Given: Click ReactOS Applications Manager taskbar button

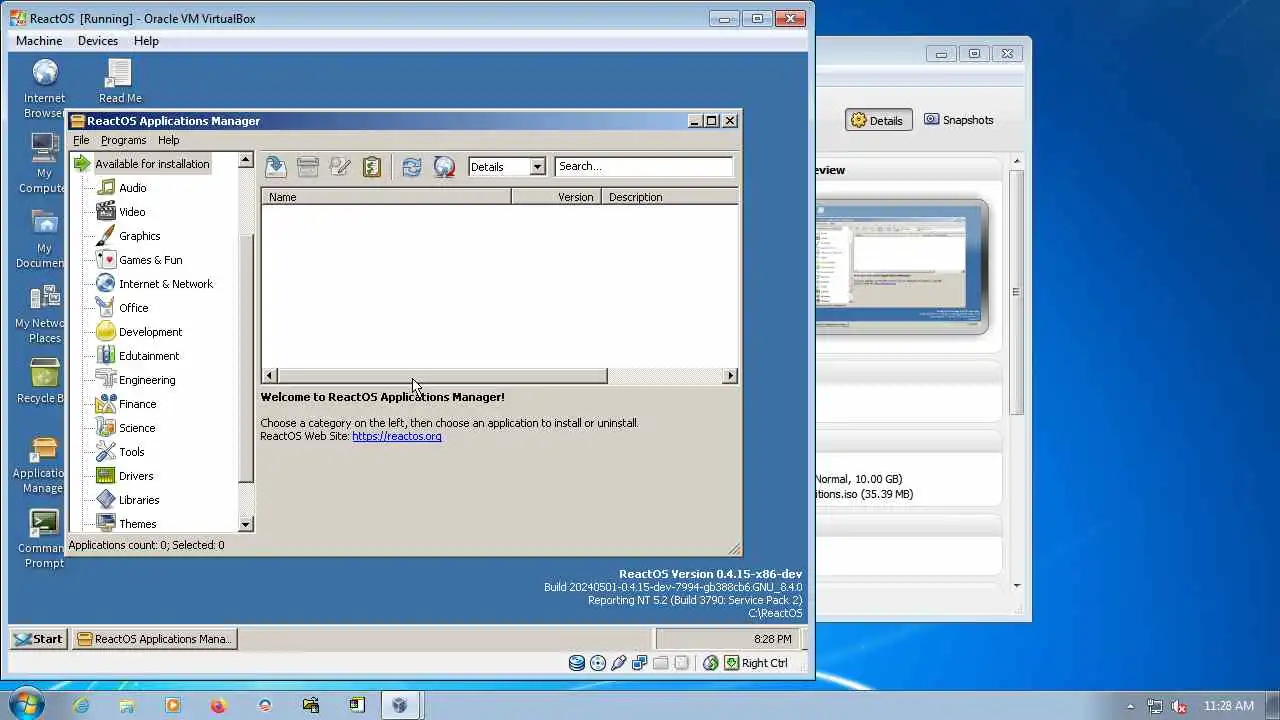Looking at the screenshot, I should click(x=155, y=639).
